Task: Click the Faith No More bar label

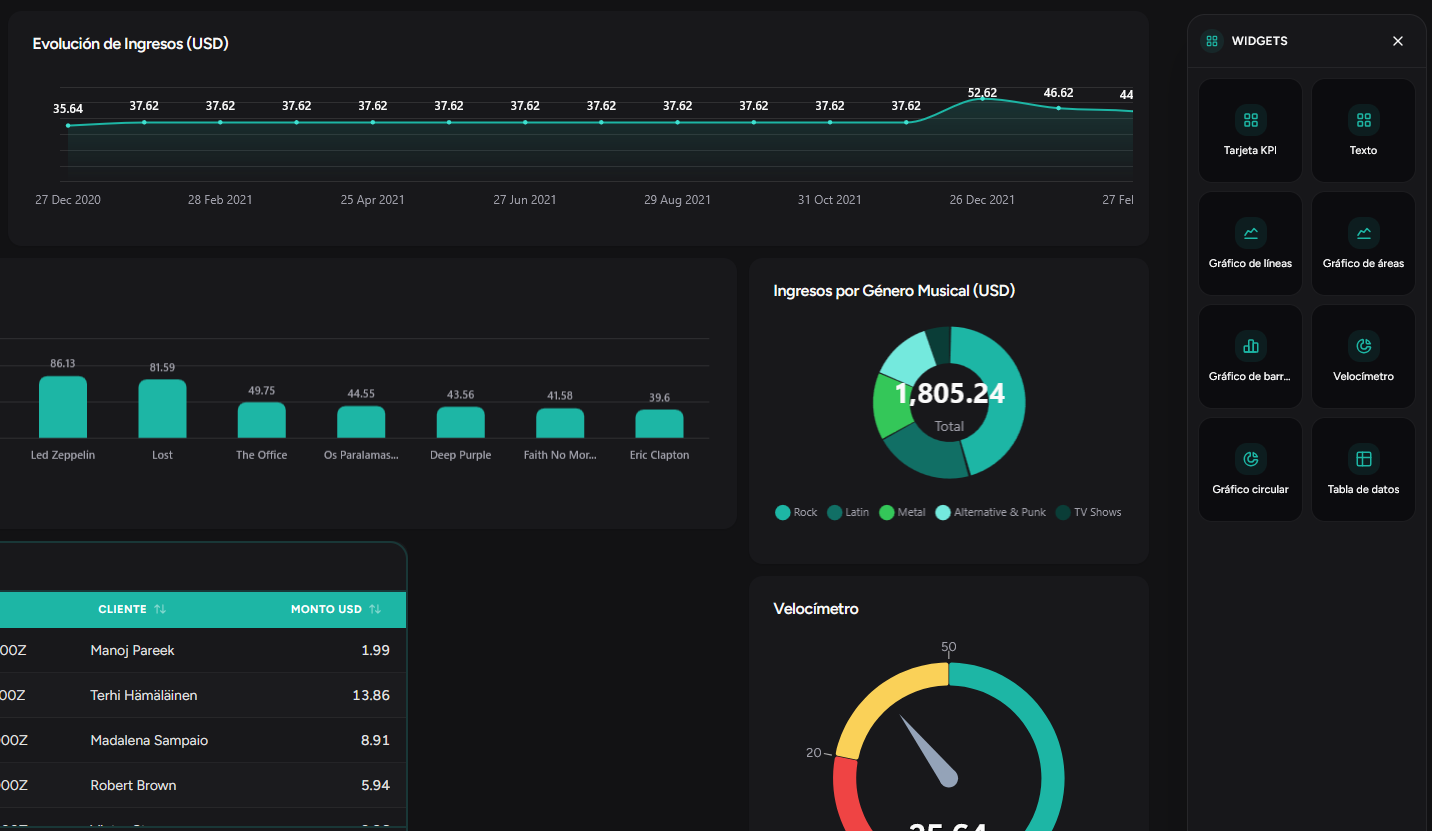Action: click(560, 455)
